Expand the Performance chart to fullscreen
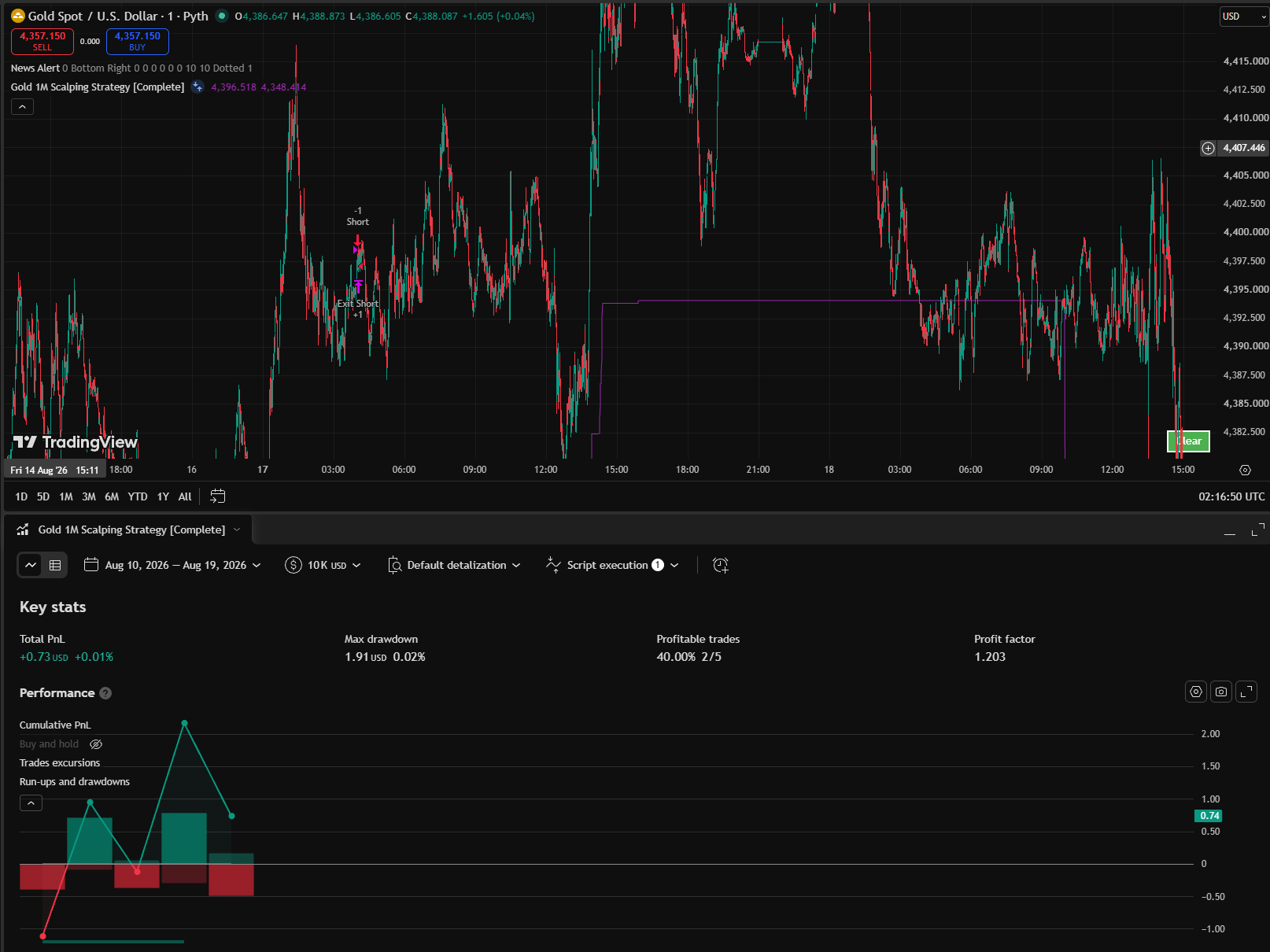 [1246, 692]
